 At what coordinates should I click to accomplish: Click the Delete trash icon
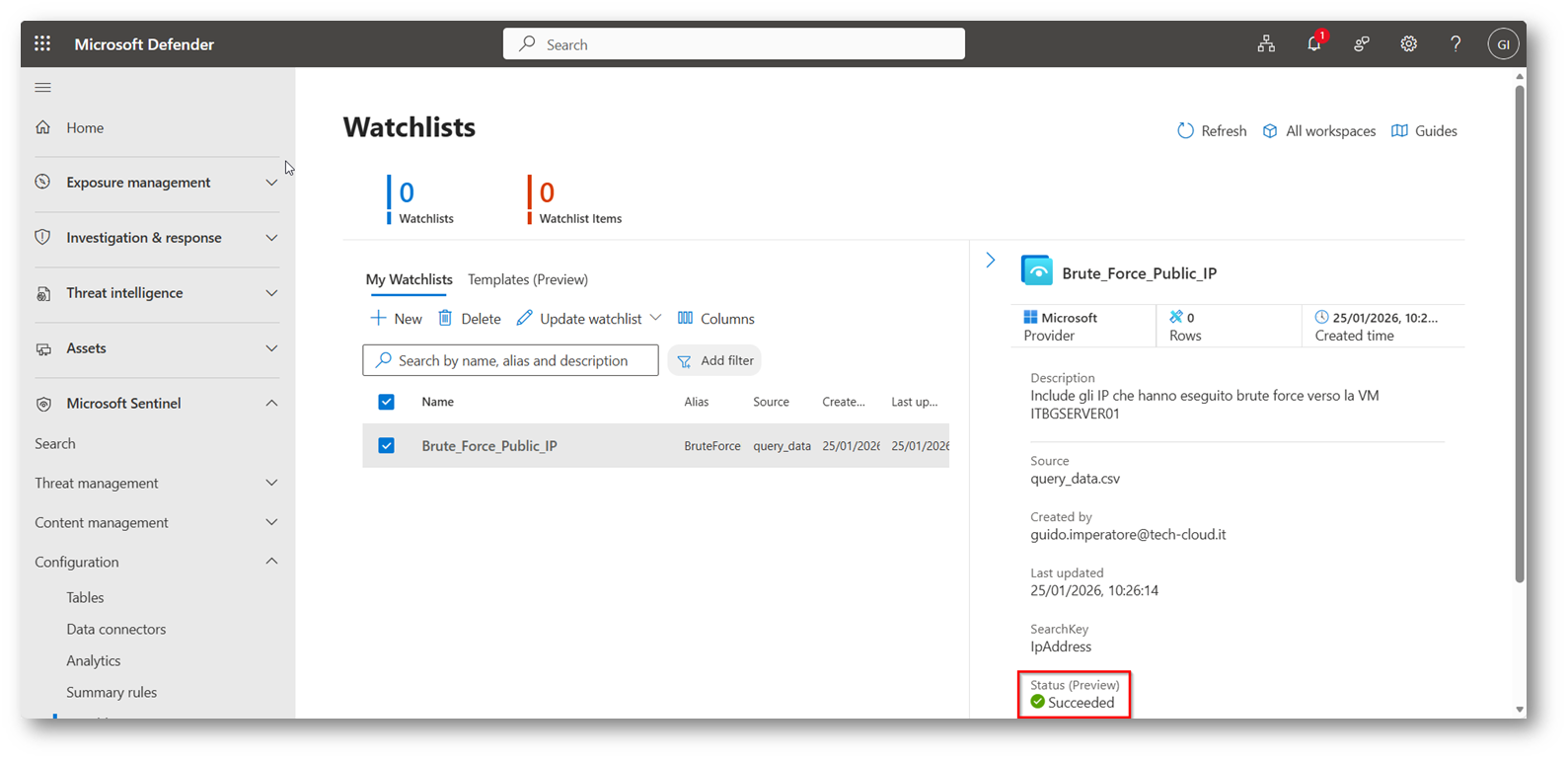445,318
